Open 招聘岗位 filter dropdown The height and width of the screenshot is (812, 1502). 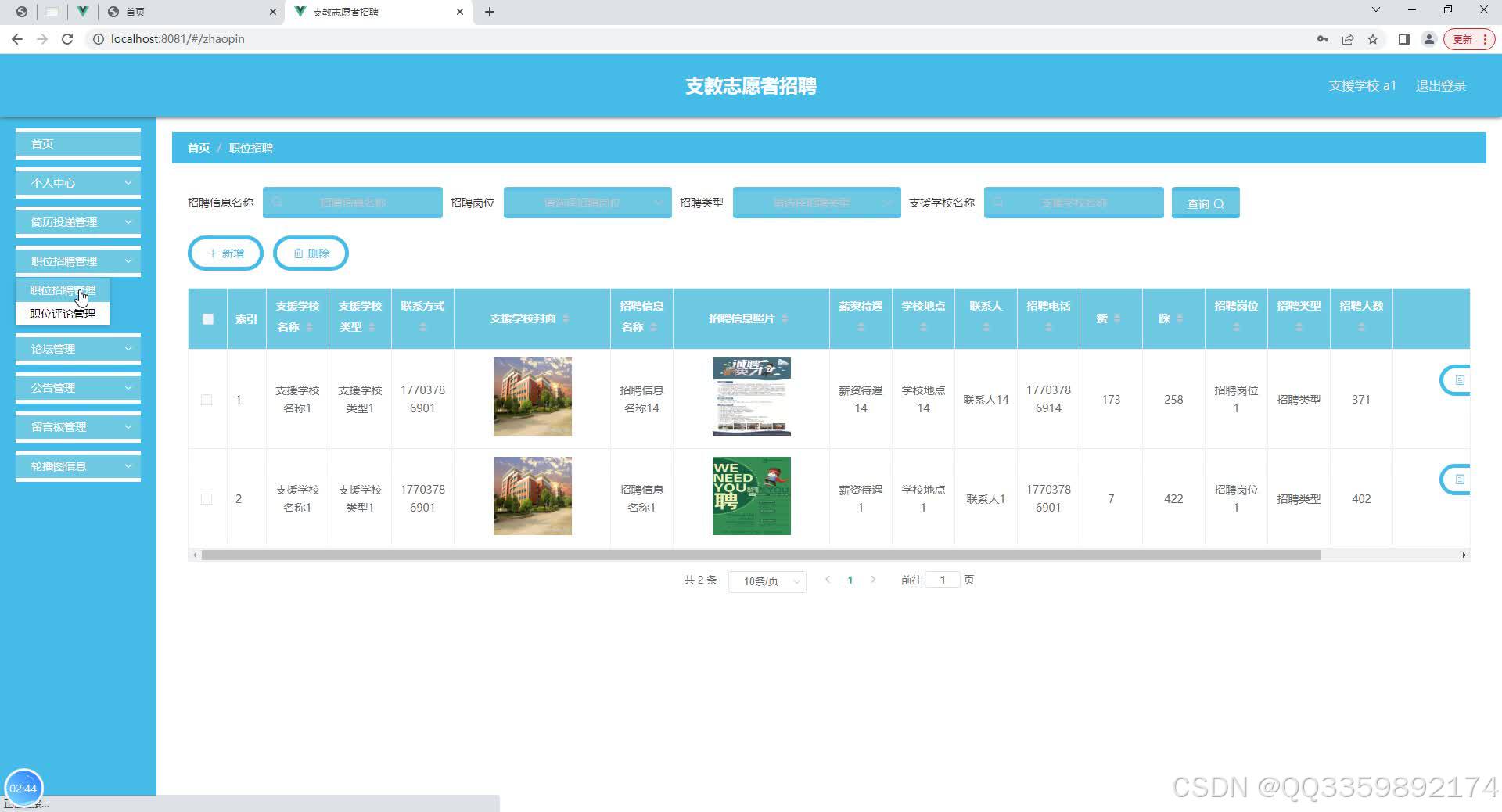coord(588,203)
